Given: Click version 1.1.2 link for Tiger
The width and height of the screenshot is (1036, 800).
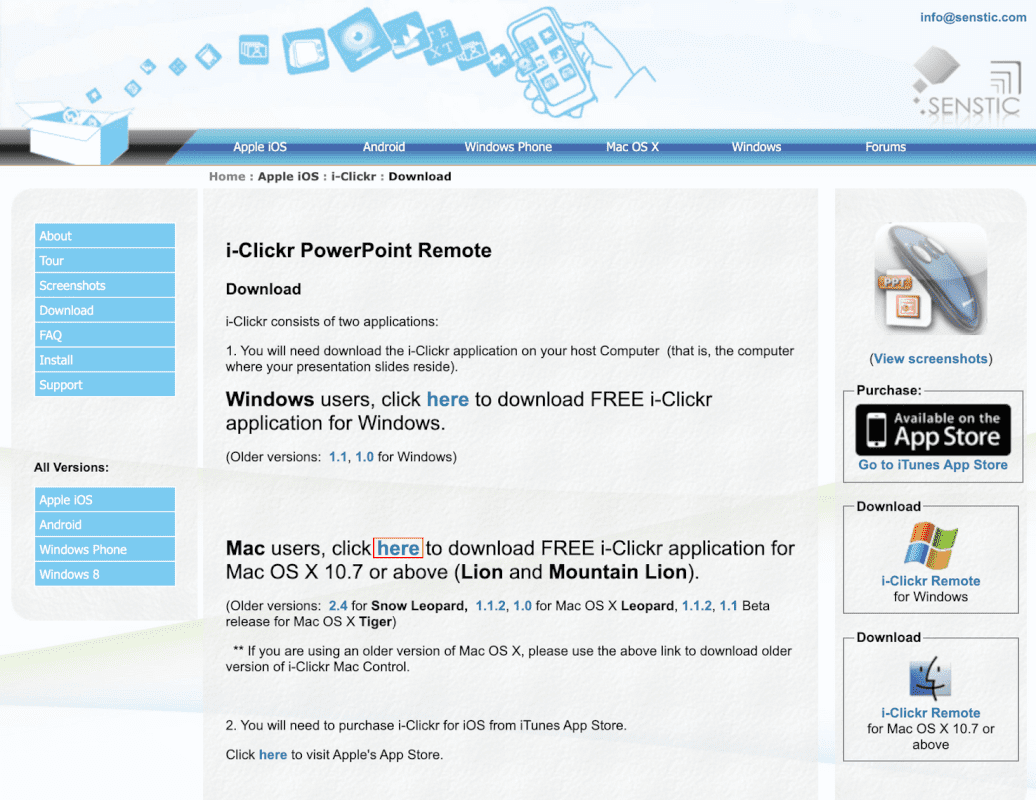Looking at the screenshot, I should [696, 606].
